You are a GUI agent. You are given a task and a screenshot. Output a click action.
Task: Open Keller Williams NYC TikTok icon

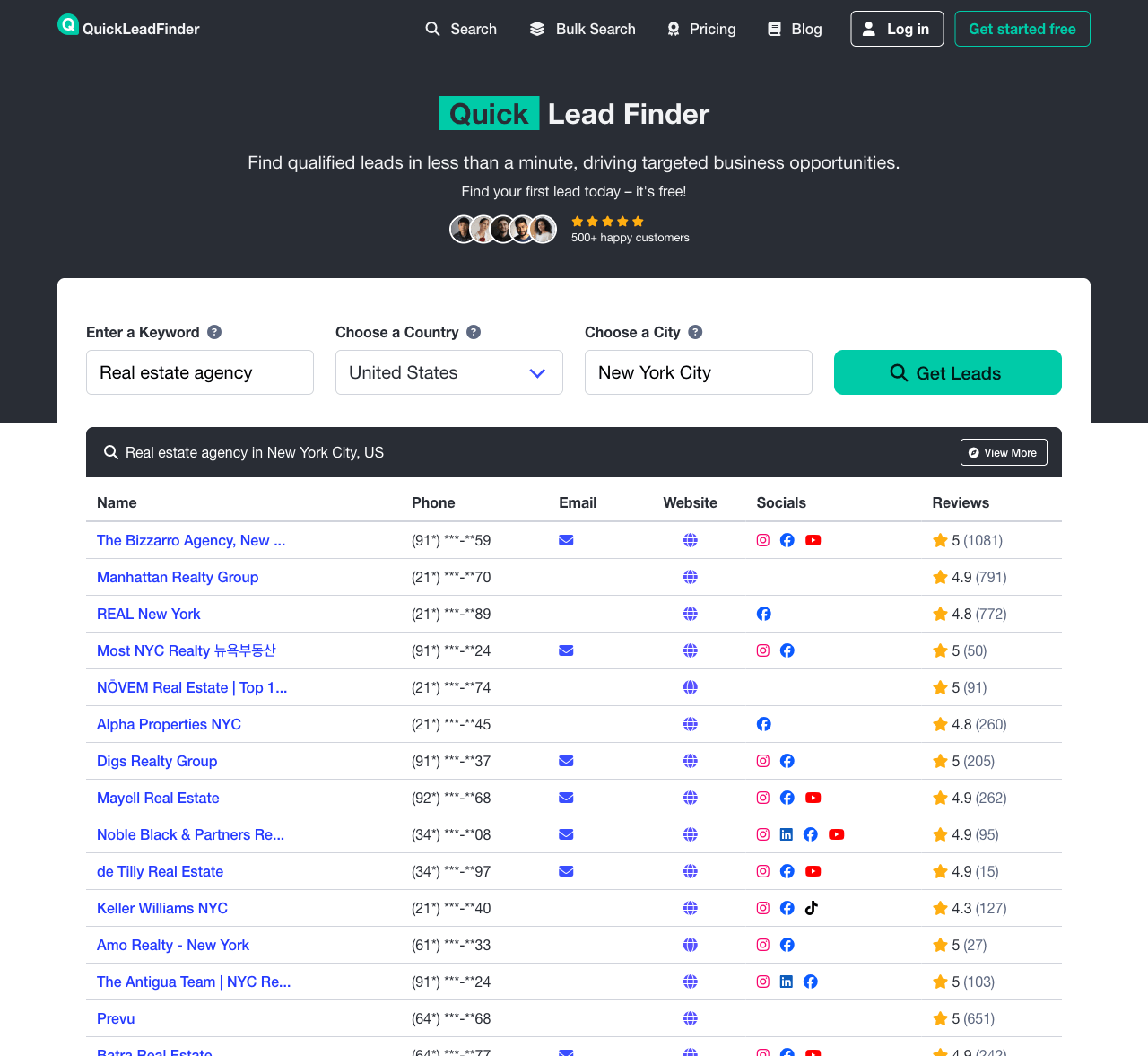click(812, 908)
